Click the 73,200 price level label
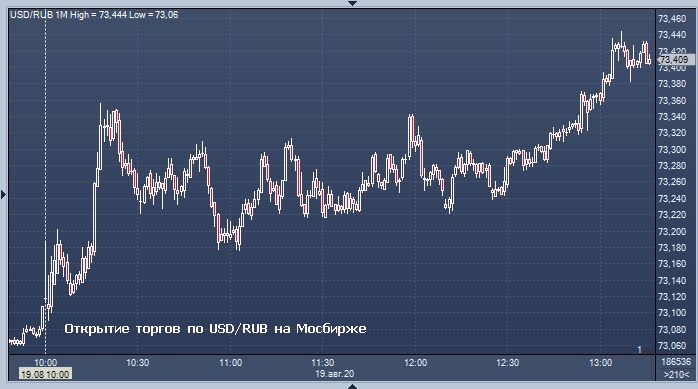The width and height of the screenshot is (698, 389). pyautogui.click(x=672, y=231)
